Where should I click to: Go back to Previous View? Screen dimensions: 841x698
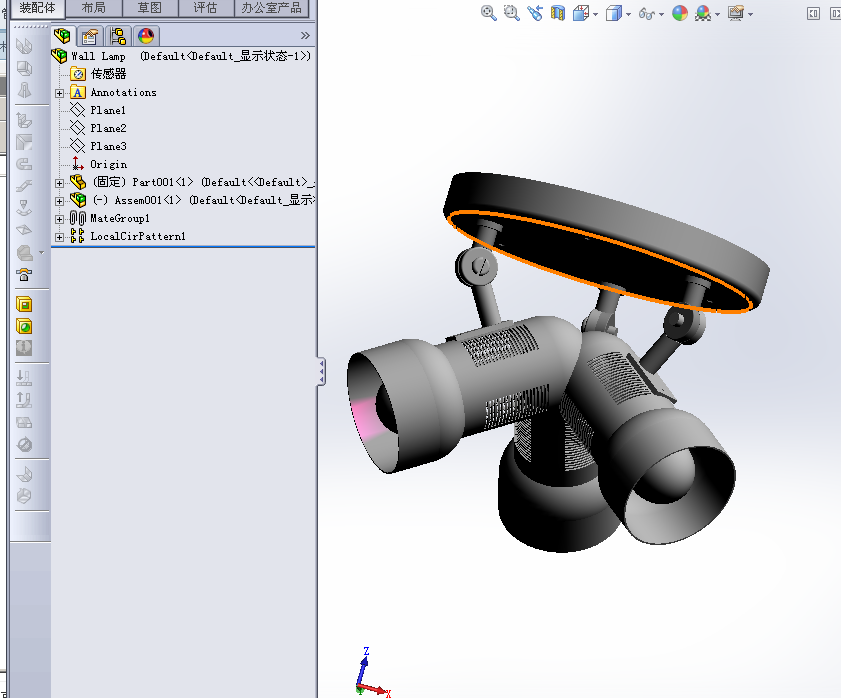[x=535, y=13]
